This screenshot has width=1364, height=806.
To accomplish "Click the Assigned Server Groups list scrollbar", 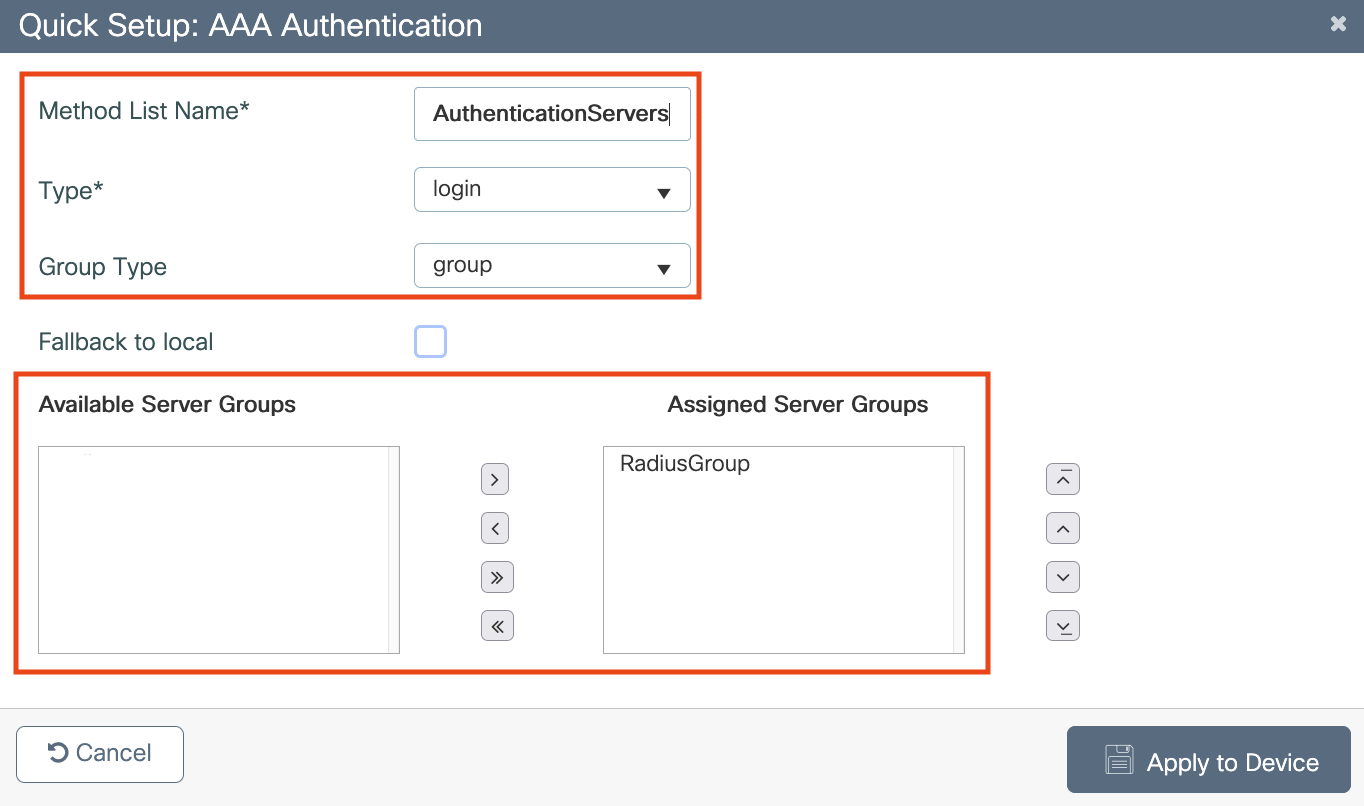I will pyautogui.click(x=958, y=550).
